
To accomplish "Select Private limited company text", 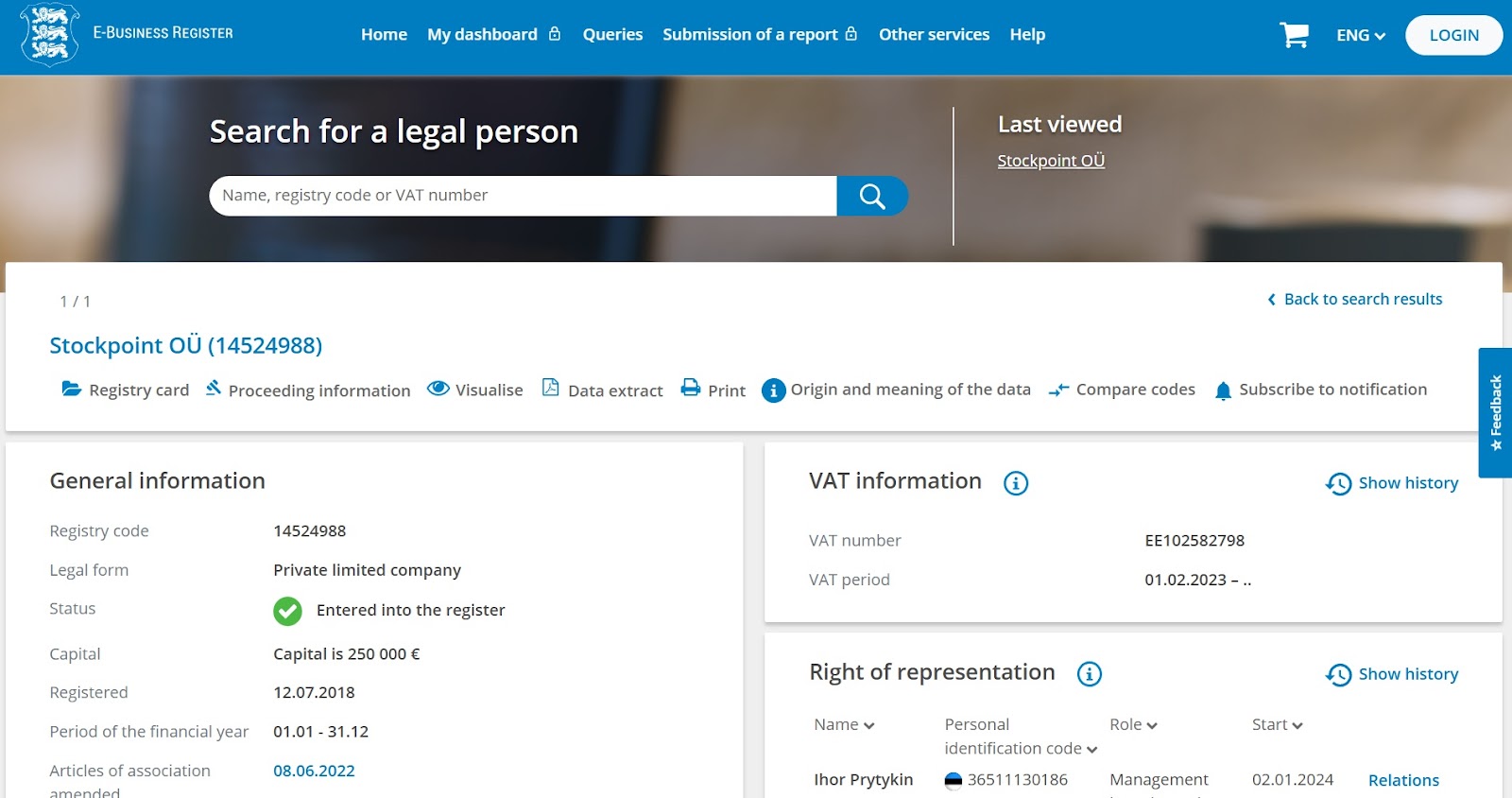I will (x=367, y=570).
